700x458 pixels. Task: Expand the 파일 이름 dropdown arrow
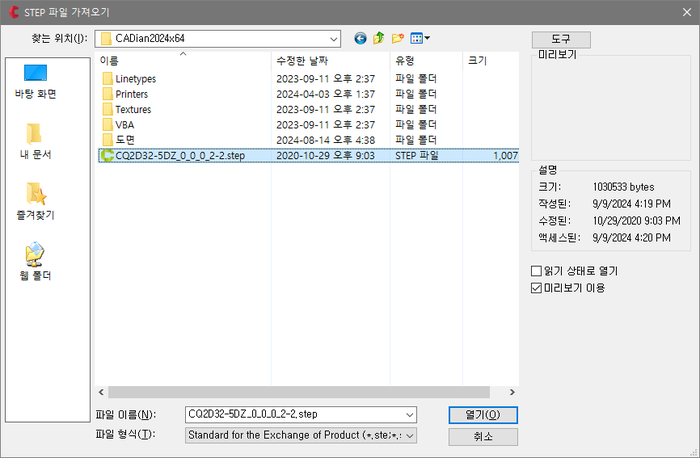409,414
